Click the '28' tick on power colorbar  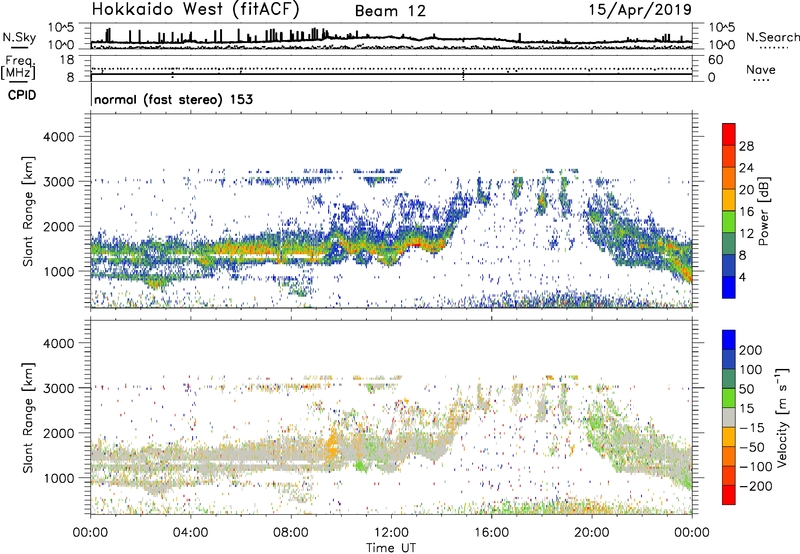(x=746, y=146)
